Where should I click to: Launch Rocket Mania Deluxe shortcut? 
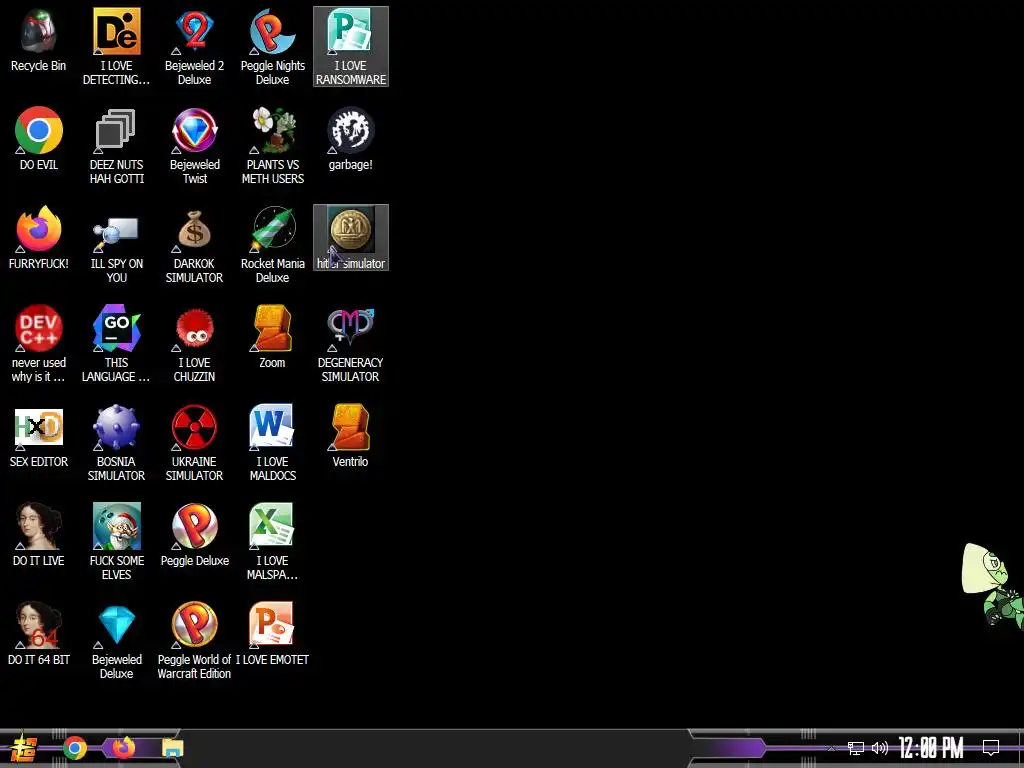272,245
